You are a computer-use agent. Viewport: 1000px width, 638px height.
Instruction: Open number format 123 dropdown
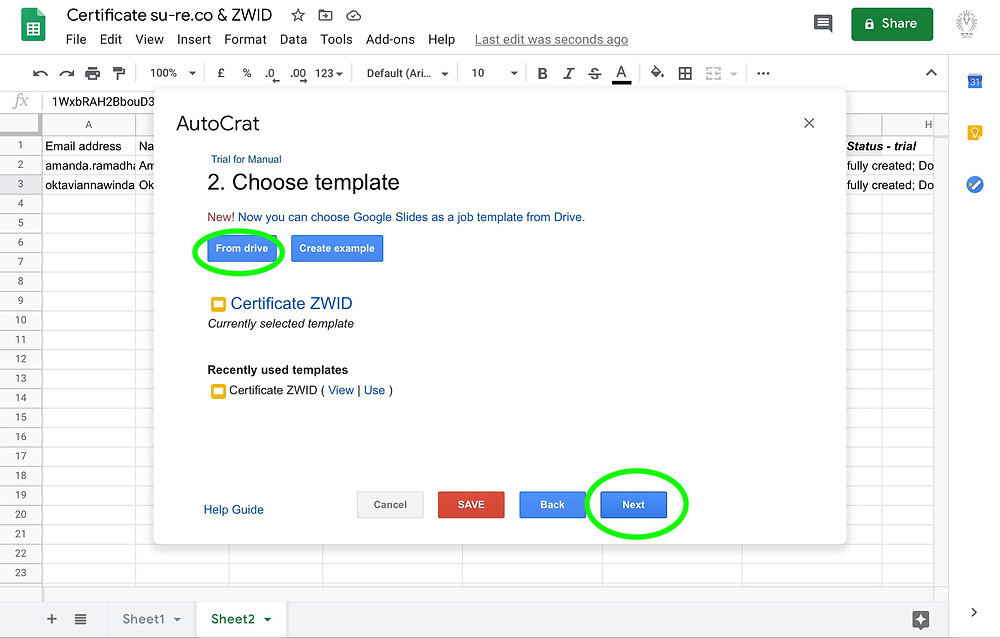click(x=328, y=73)
